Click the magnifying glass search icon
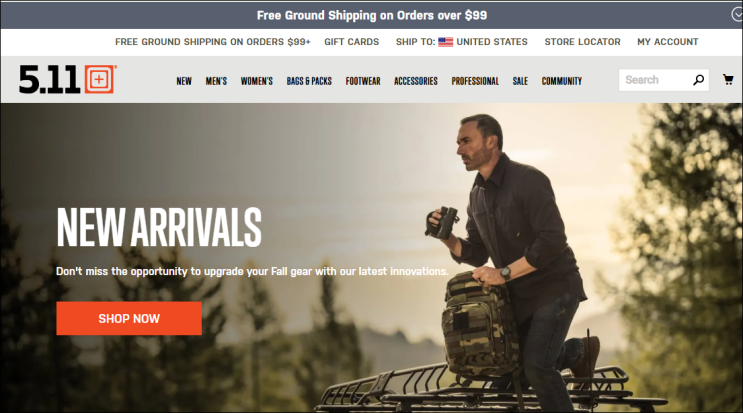The image size is (743, 413). (698, 80)
